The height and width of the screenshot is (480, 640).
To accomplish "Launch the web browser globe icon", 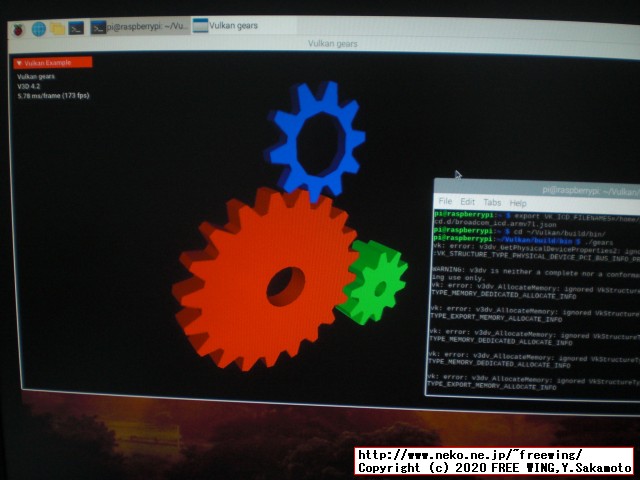I will tap(38, 29).
